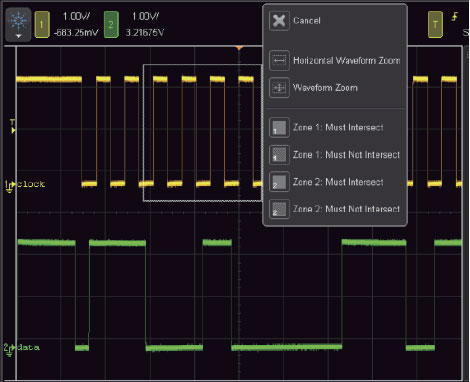Click Horizontal Waveform Zoom icon
The height and width of the screenshot is (382, 470).
279,60
